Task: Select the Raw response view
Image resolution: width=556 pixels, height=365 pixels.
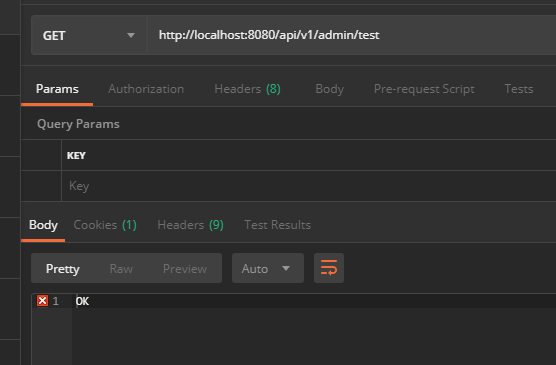Action: (x=121, y=269)
